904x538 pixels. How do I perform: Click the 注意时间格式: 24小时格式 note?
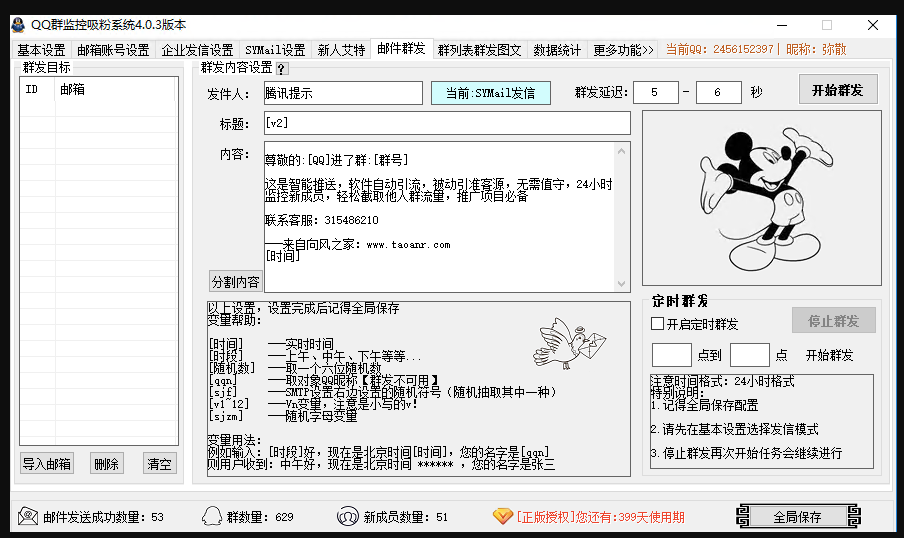click(x=722, y=381)
